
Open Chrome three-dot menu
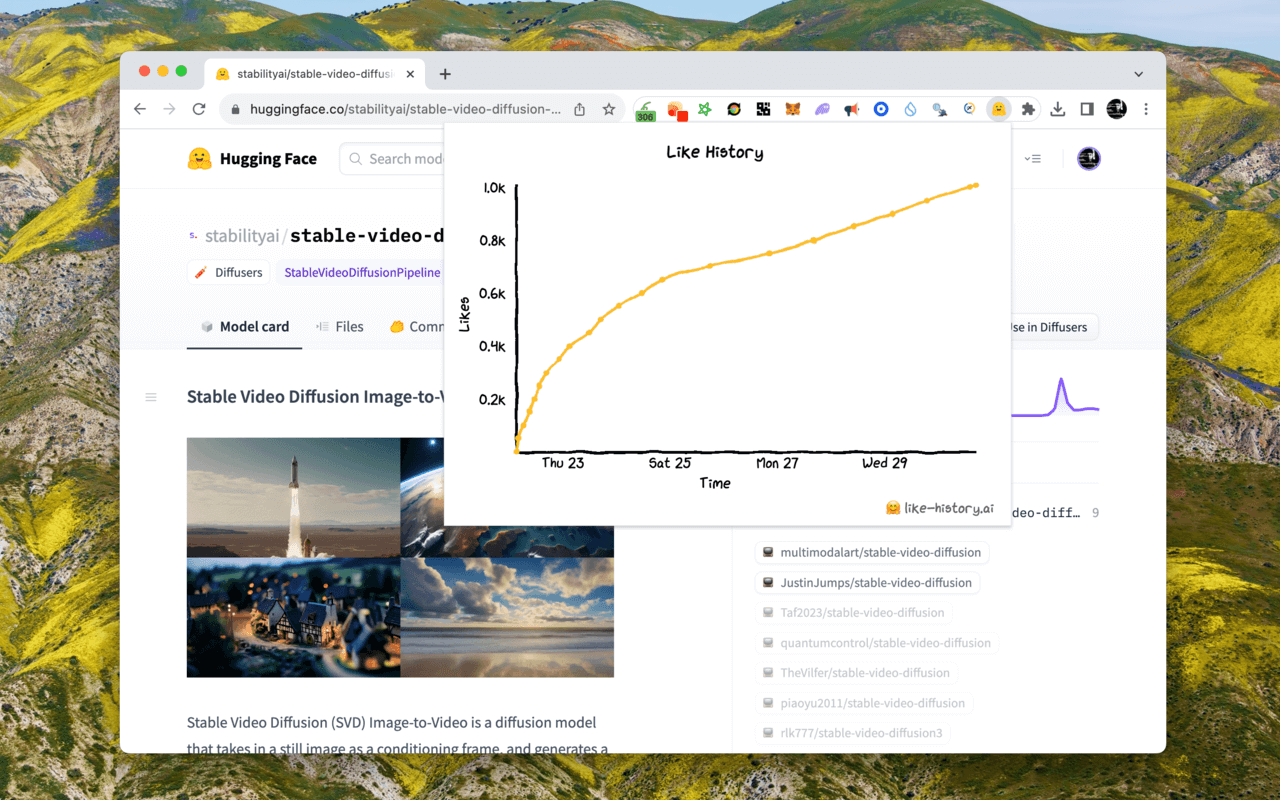(1146, 109)
